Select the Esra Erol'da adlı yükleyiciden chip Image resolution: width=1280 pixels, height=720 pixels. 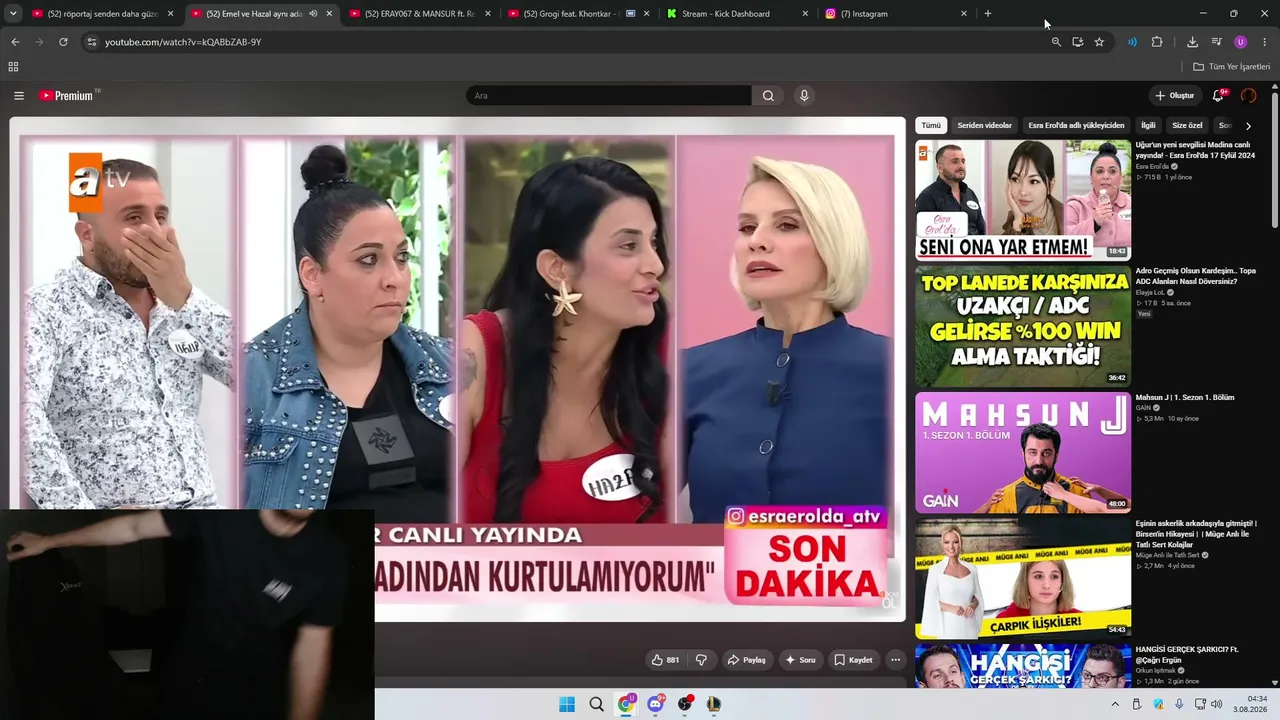coord(1077,126)
